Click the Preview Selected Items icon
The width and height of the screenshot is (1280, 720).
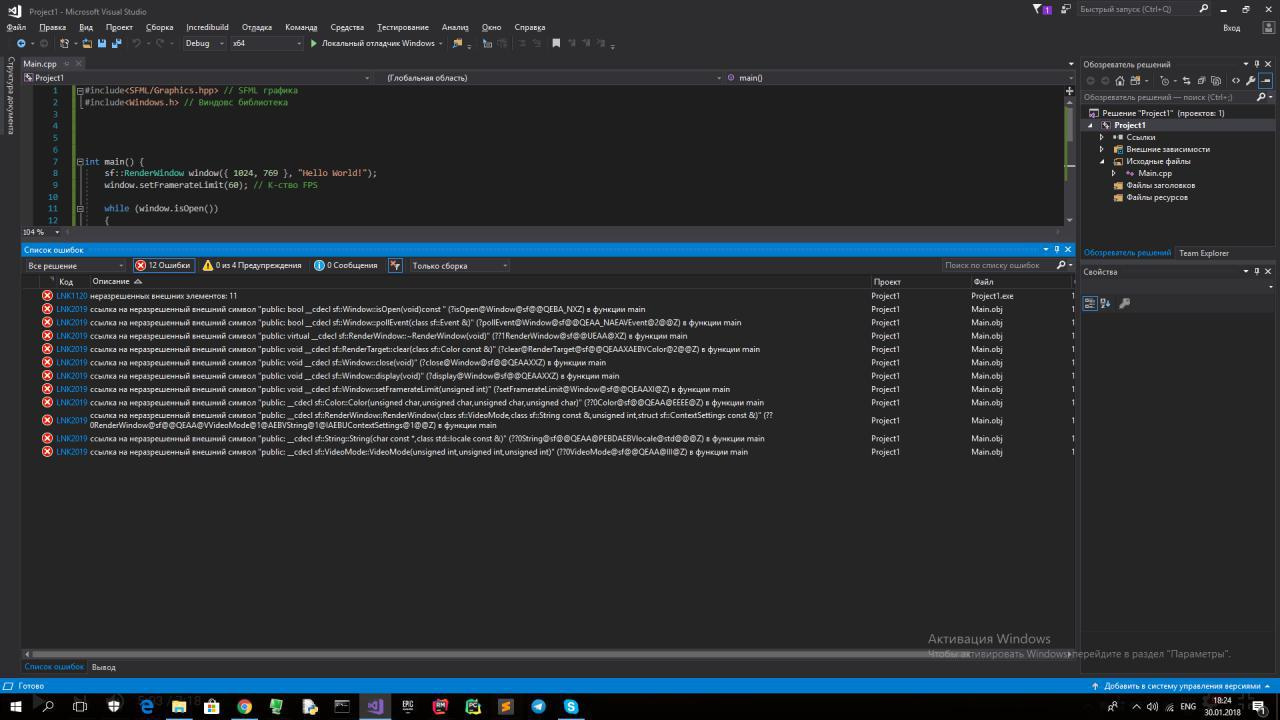(x=1266, y=81)
